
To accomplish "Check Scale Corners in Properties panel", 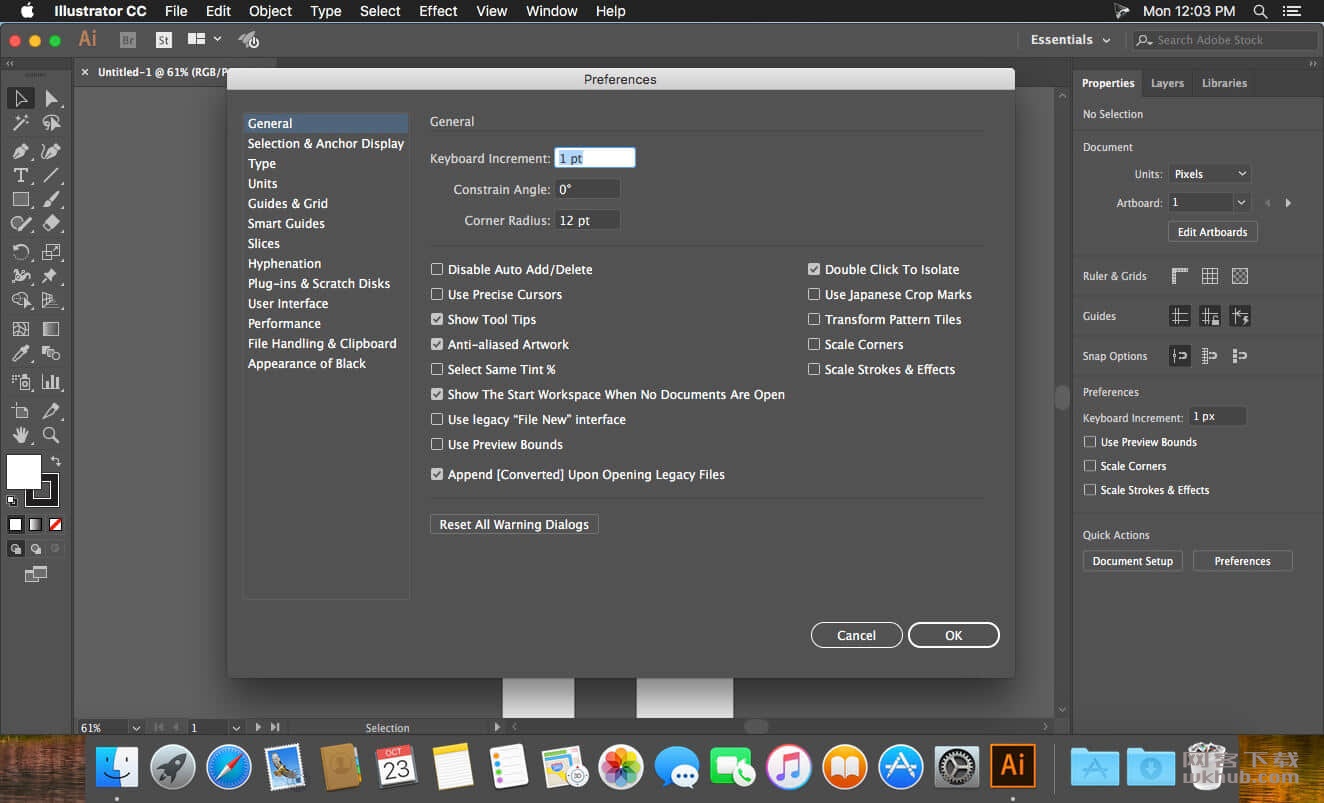I will (x=1090, y=466).
